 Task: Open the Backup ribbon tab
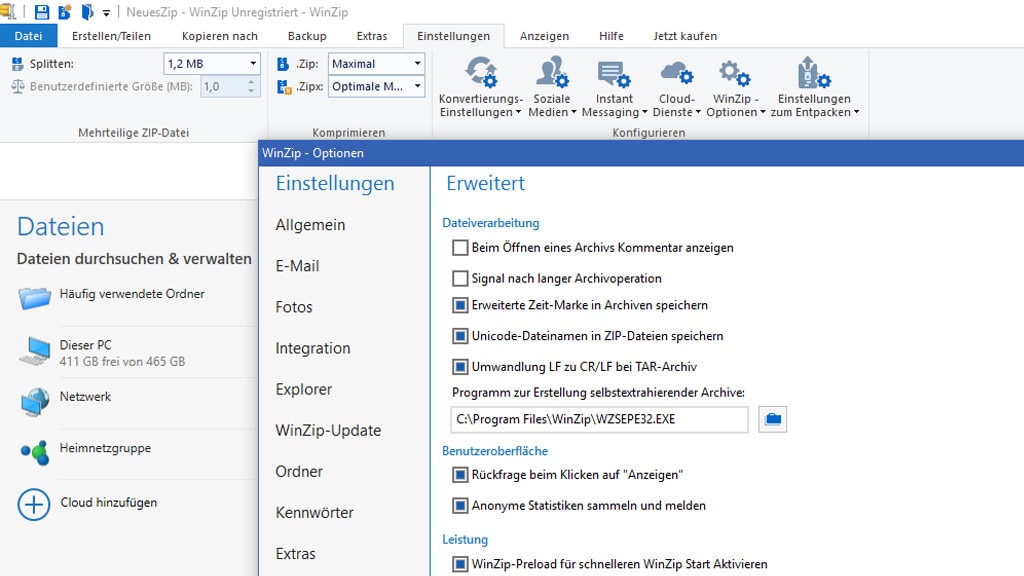pyautogui.click(x=307, y=36)
